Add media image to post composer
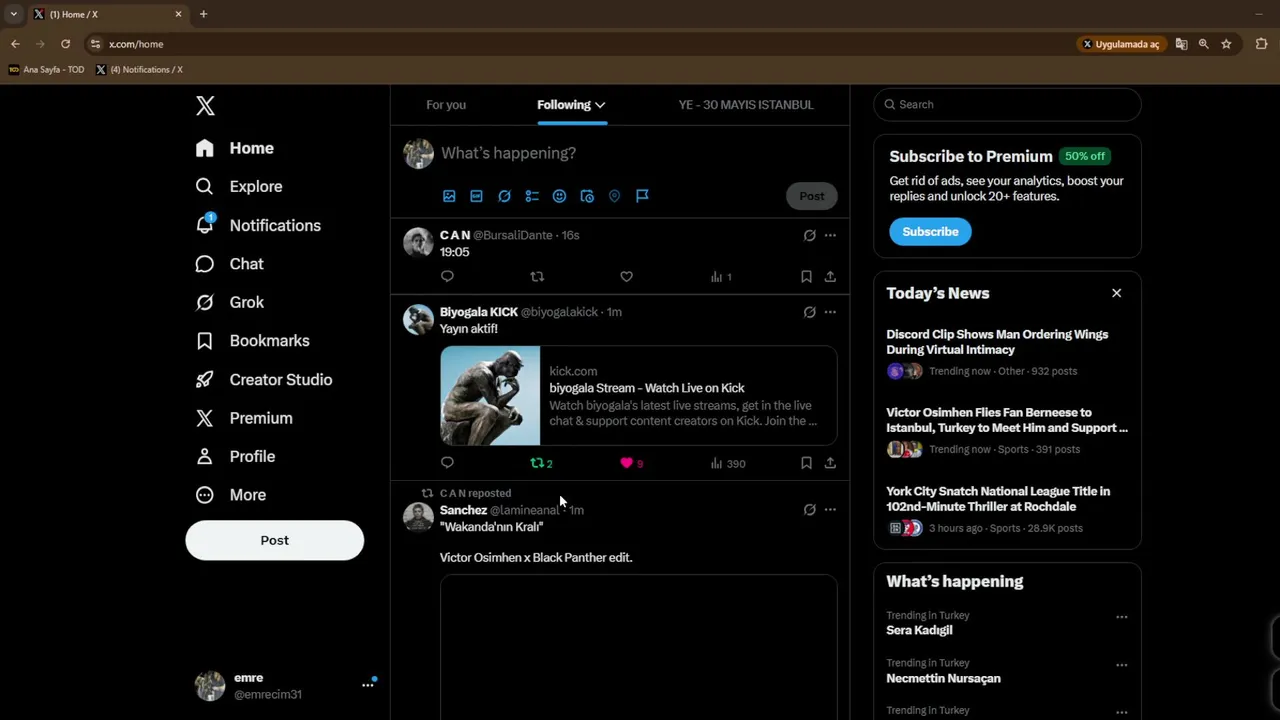This screenshot has width=1280, height=720. [x=449, y=196]
